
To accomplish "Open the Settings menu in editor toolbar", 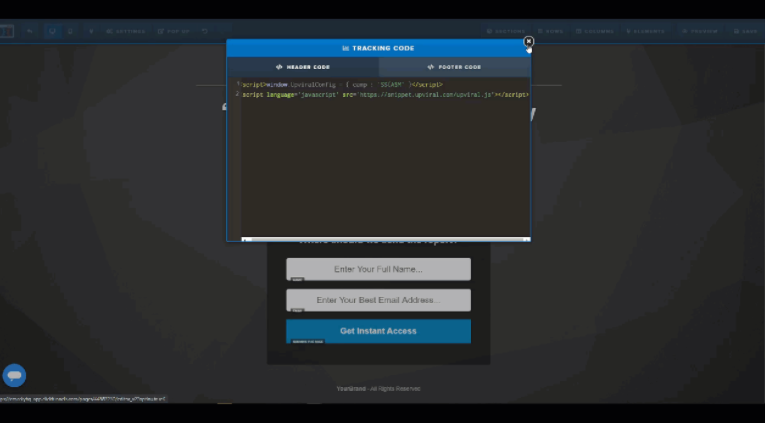I will coord(126,31).
